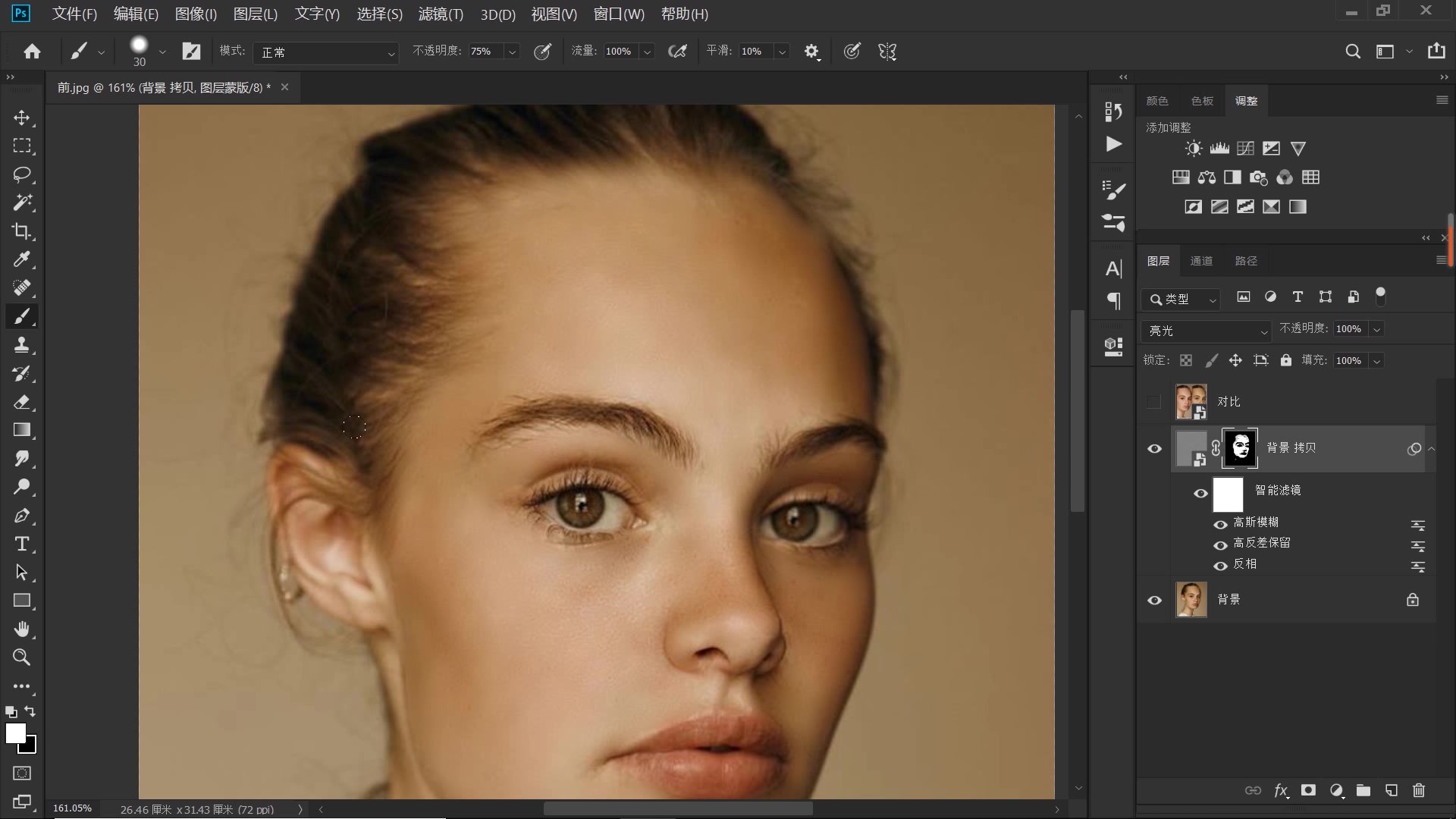Open the 滤镜(T) menu
The width and height of the screenshot is (1456, 819).
click(x=441, y=14)
